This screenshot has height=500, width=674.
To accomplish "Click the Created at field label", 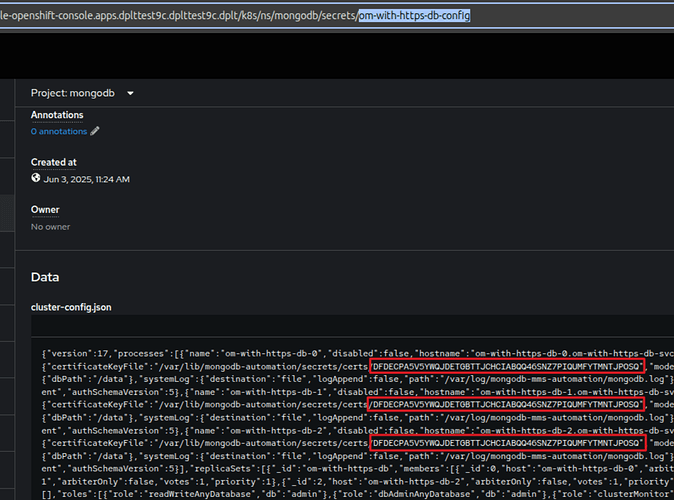I will click(54, 162).
